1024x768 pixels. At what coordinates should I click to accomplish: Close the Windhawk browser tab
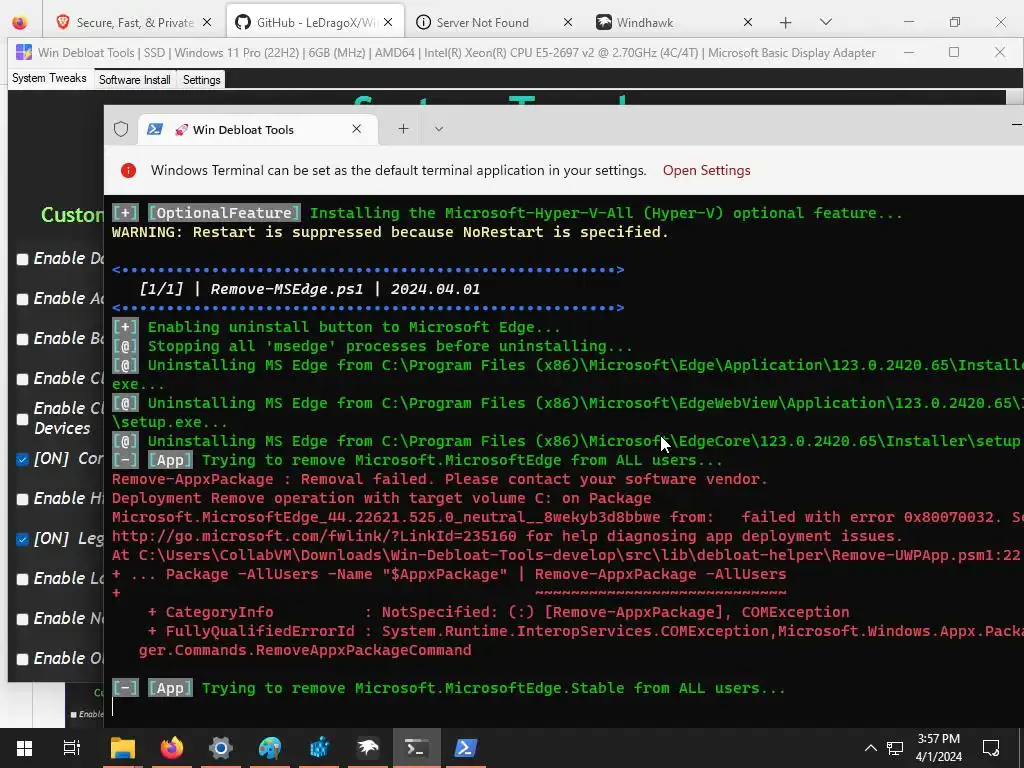click(748, 22)
